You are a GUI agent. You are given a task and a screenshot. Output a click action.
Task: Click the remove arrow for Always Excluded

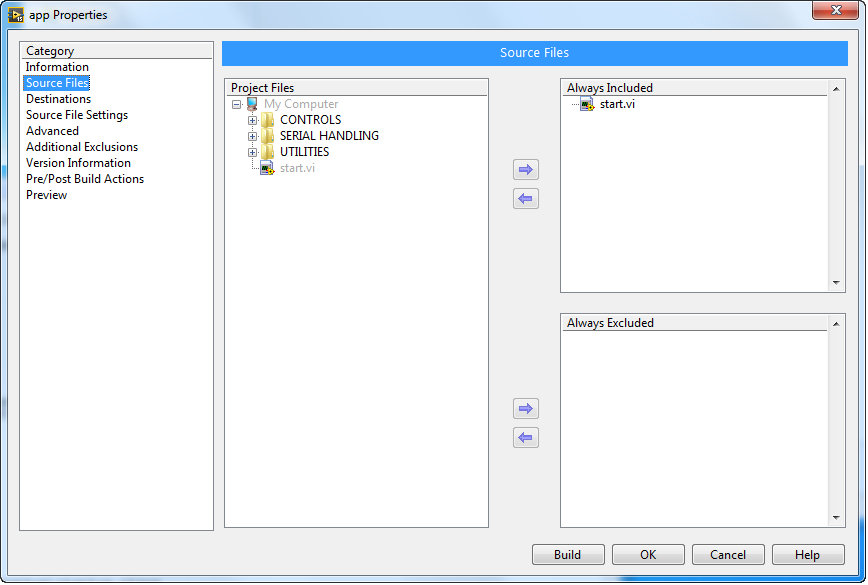coord(525,438)
